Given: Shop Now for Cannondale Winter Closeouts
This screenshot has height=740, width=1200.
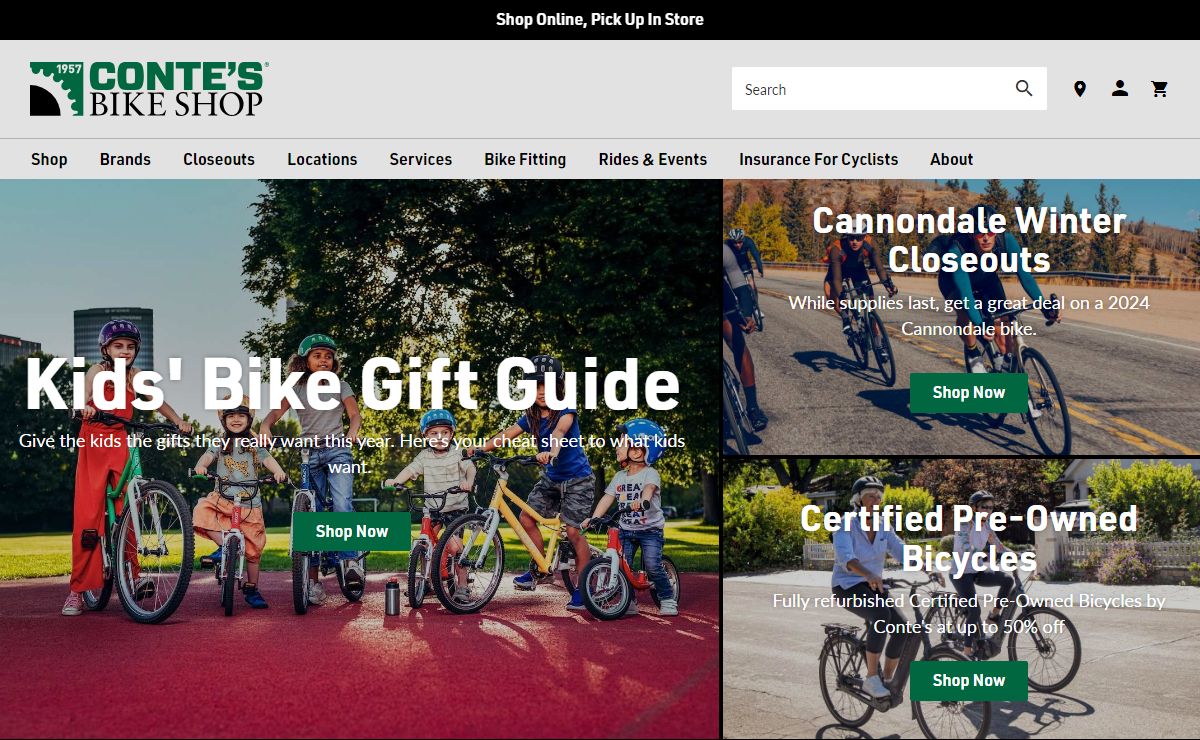Looking at the screenshot, I should [x=969, y=393].
